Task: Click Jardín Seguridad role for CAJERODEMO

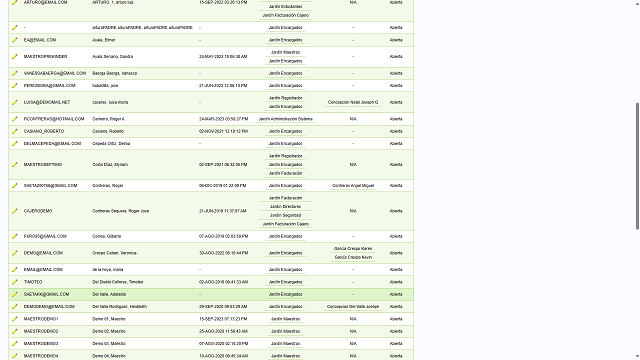Action: [285, 216]
